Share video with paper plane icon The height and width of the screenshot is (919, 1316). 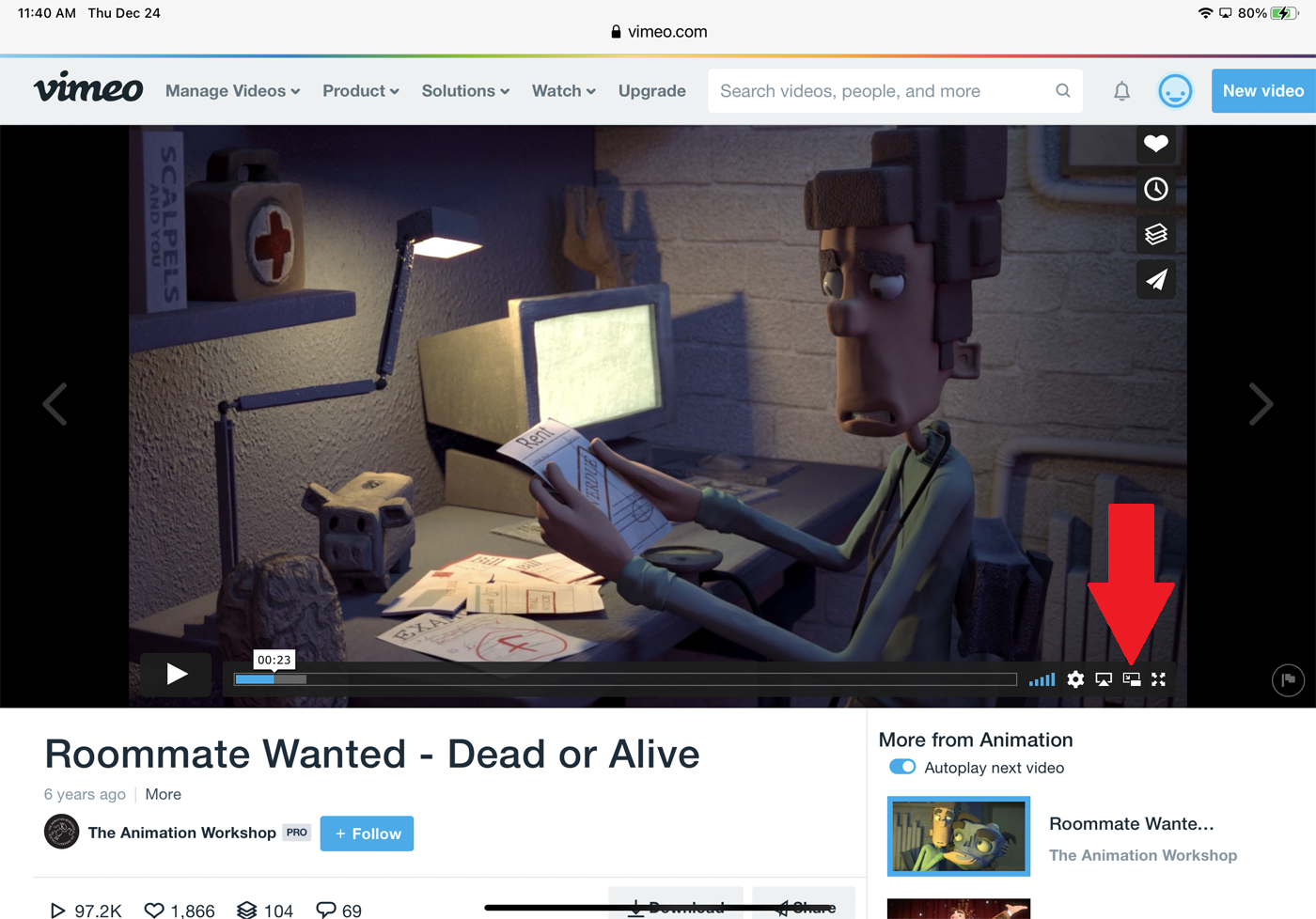pyautogui.click(x=1156, y=279)
